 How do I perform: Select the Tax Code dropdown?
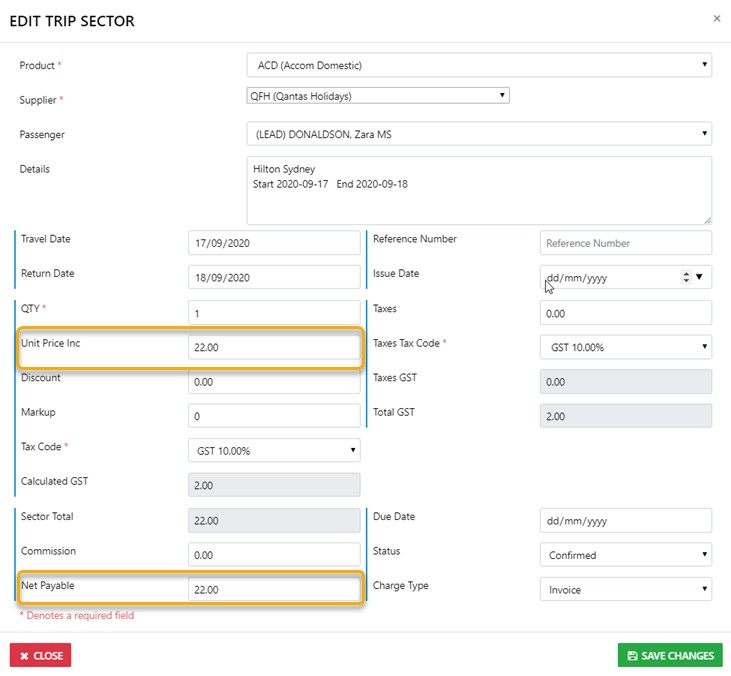(x=274, y=451)
